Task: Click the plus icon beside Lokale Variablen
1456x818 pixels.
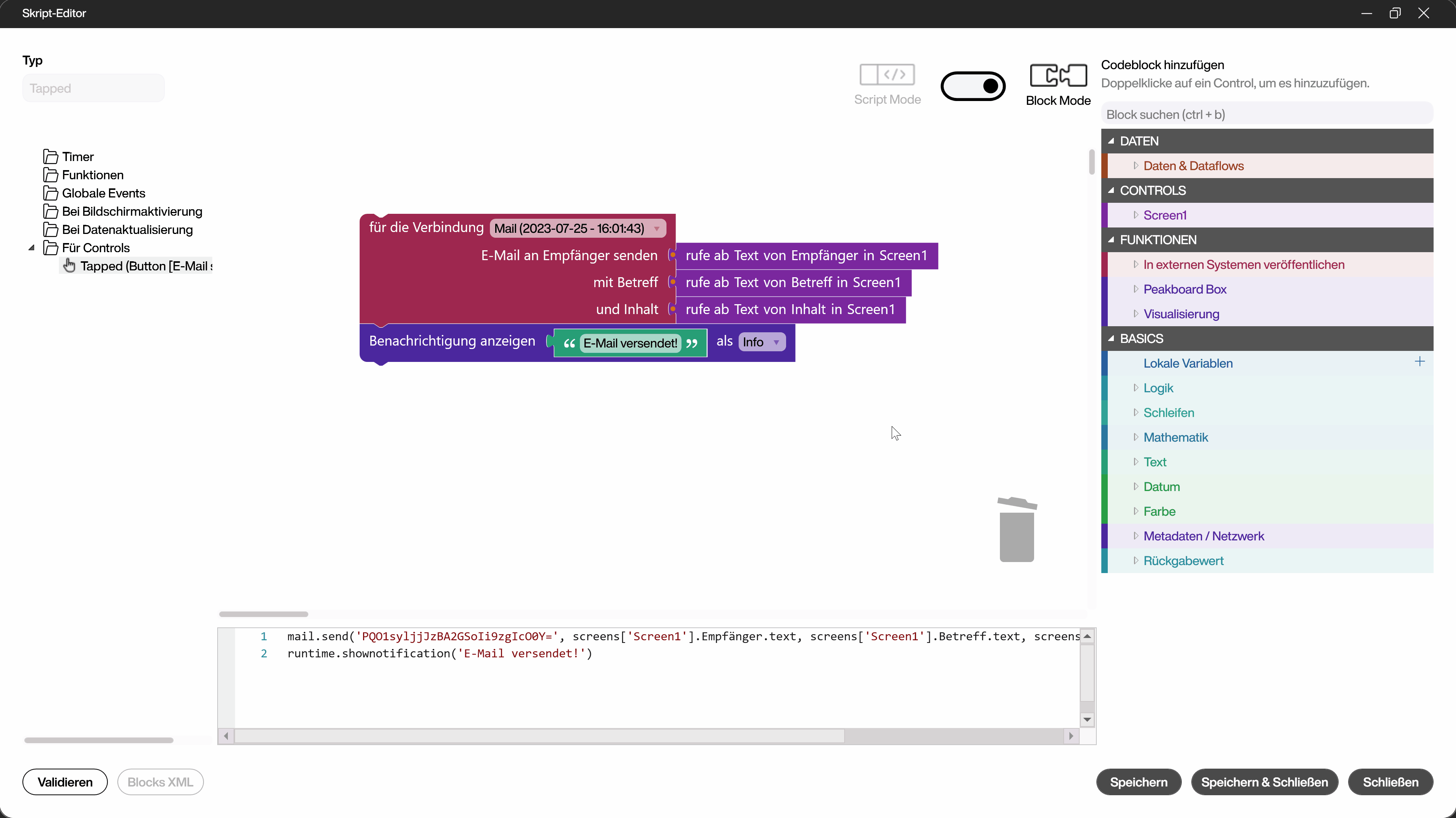Action: pos(1419,362)
